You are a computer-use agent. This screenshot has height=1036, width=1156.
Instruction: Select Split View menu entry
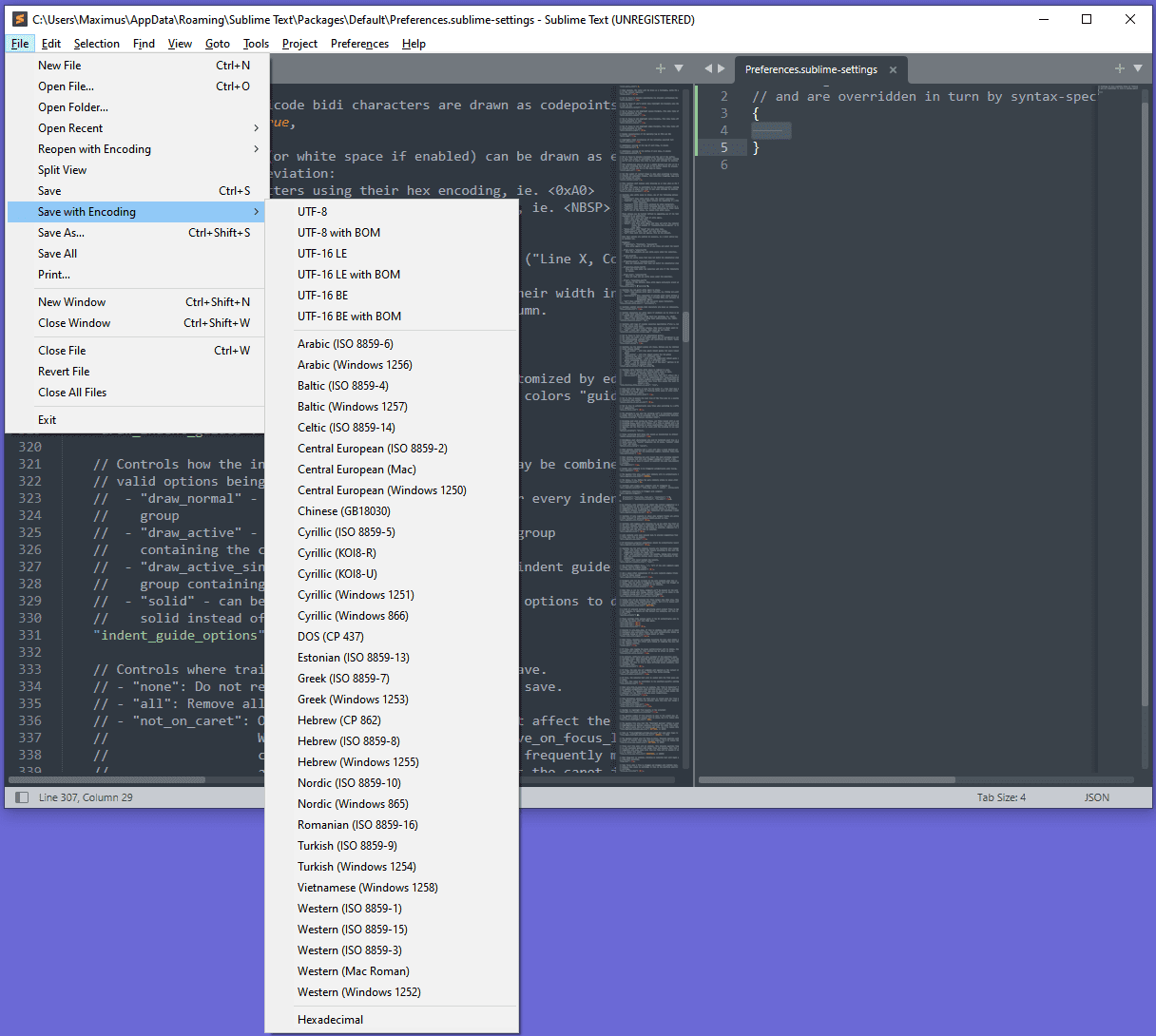[x=137, y=170]
